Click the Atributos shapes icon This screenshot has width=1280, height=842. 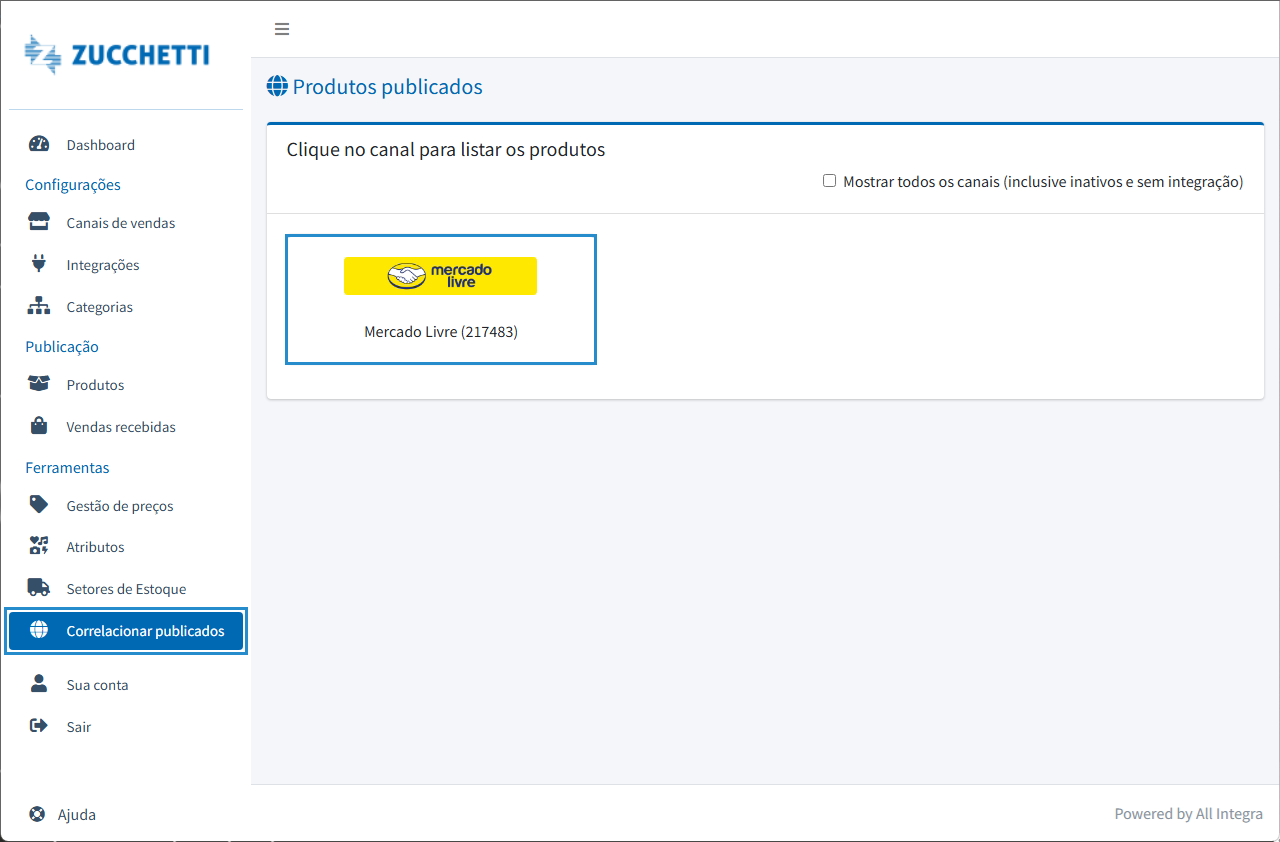click(39, 546)
